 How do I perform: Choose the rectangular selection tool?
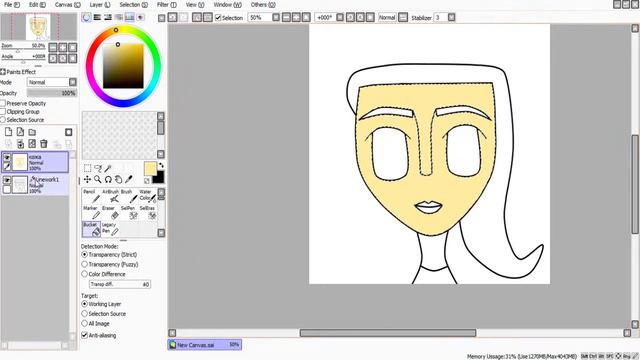click(x=87, y=168)
